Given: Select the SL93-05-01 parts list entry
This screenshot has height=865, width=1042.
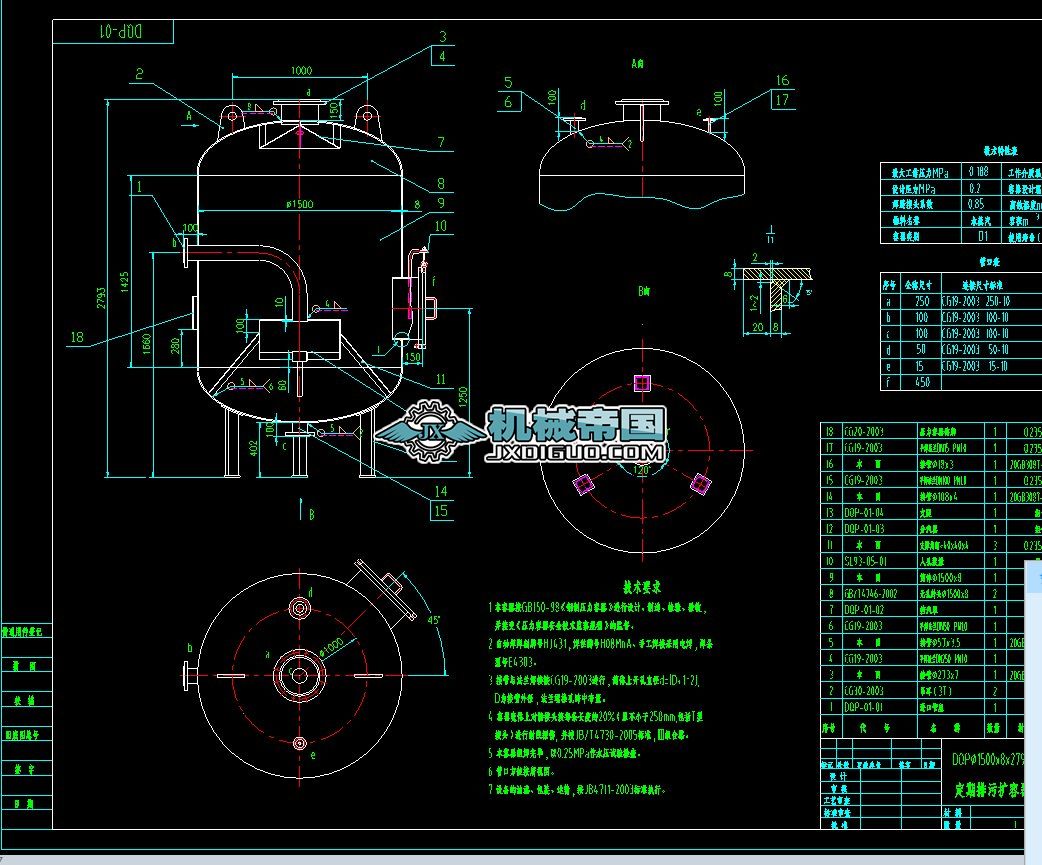Looking at the screenshot, I should pos(865,562).
